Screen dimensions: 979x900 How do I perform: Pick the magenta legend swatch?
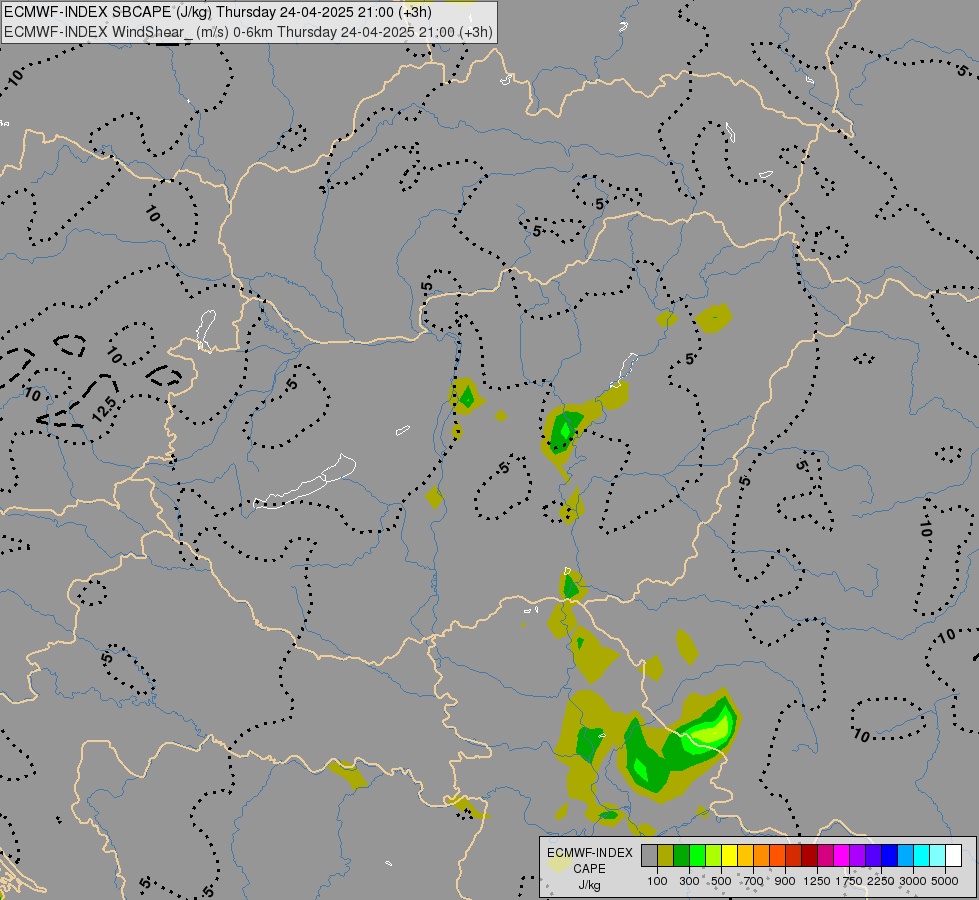842,856
